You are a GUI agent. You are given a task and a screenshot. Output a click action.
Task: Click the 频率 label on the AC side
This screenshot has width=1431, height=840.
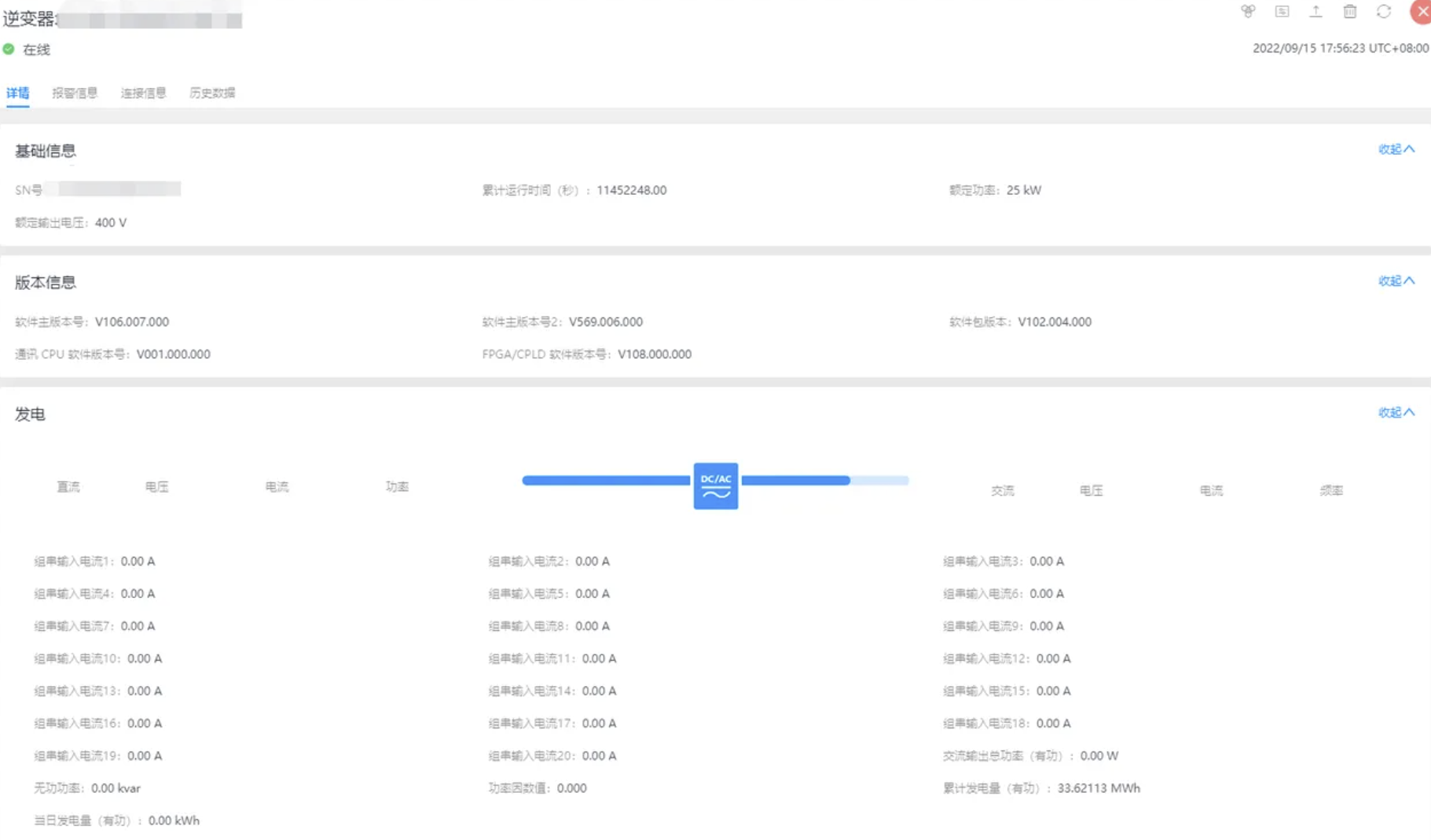point(1331,490)
